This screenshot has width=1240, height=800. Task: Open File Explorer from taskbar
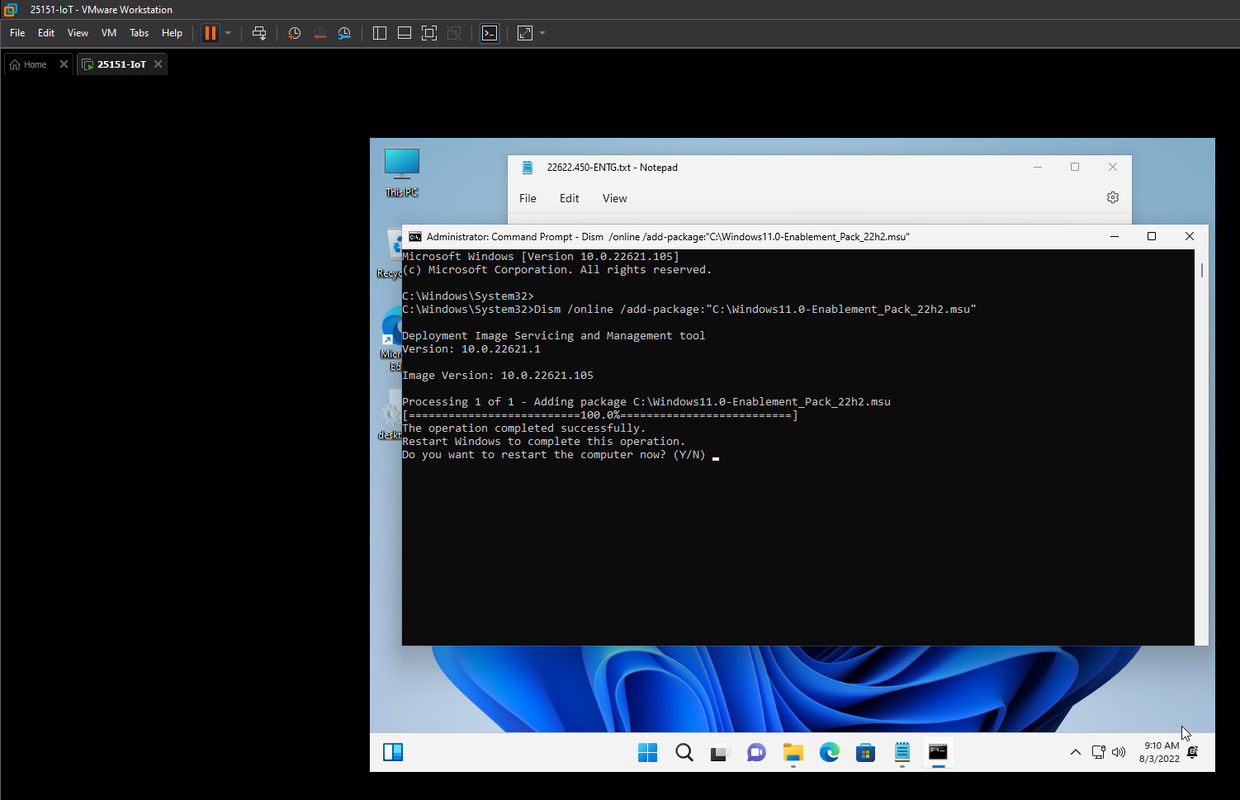pyautogui.click(x=793, y=752)
